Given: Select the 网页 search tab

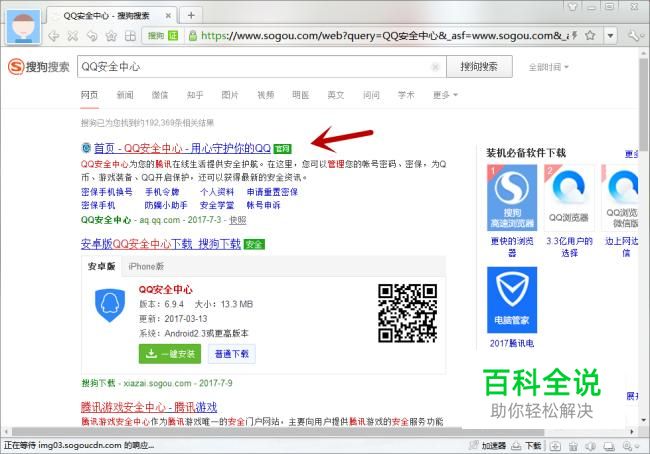Looking at the screenshot, I should [89, 95].
